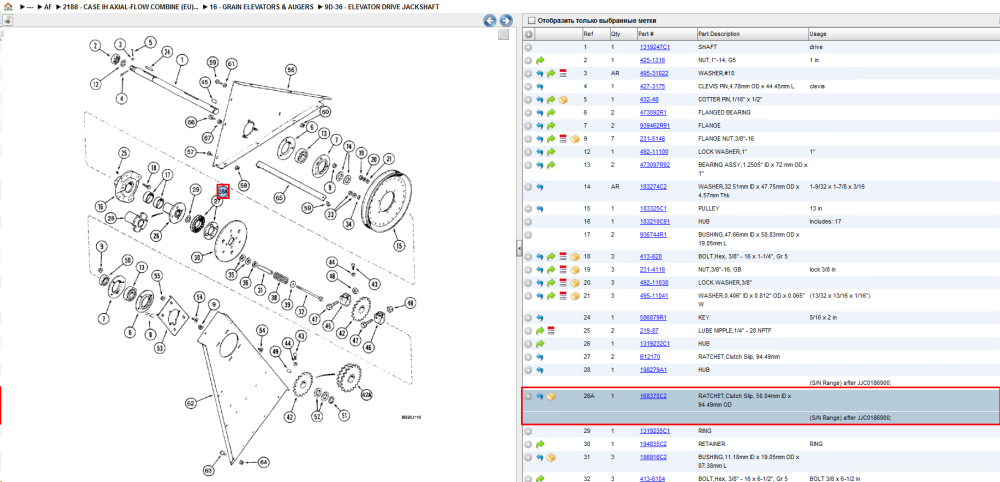Click the red list icon on WASHER #10 row
This screenshot has height=482, width=1000.
[x=563, y=73]
